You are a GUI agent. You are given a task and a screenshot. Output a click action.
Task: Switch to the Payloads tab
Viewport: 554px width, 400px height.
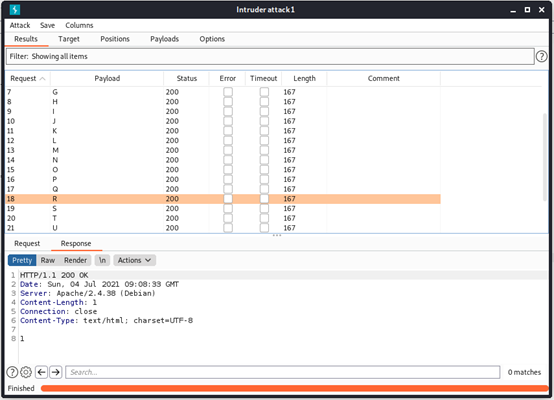click(x=164, y=39)
